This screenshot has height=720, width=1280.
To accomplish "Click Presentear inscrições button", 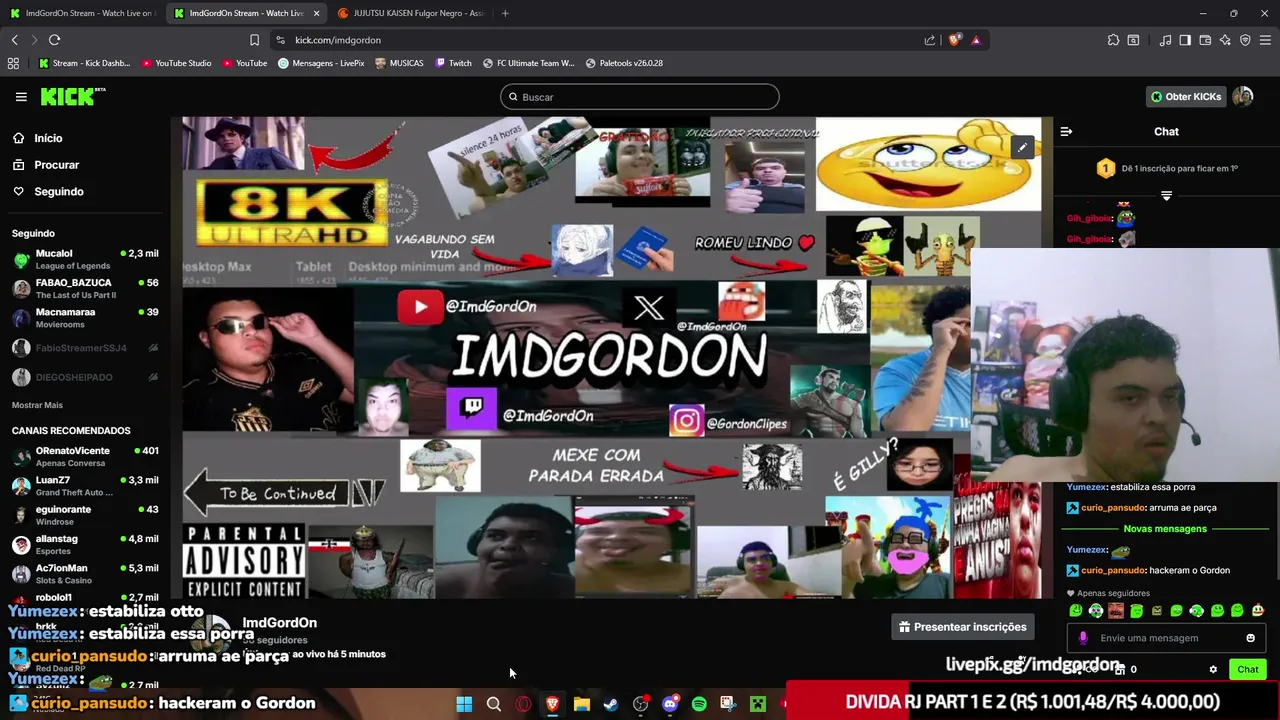I will click(x=963, y=627).
